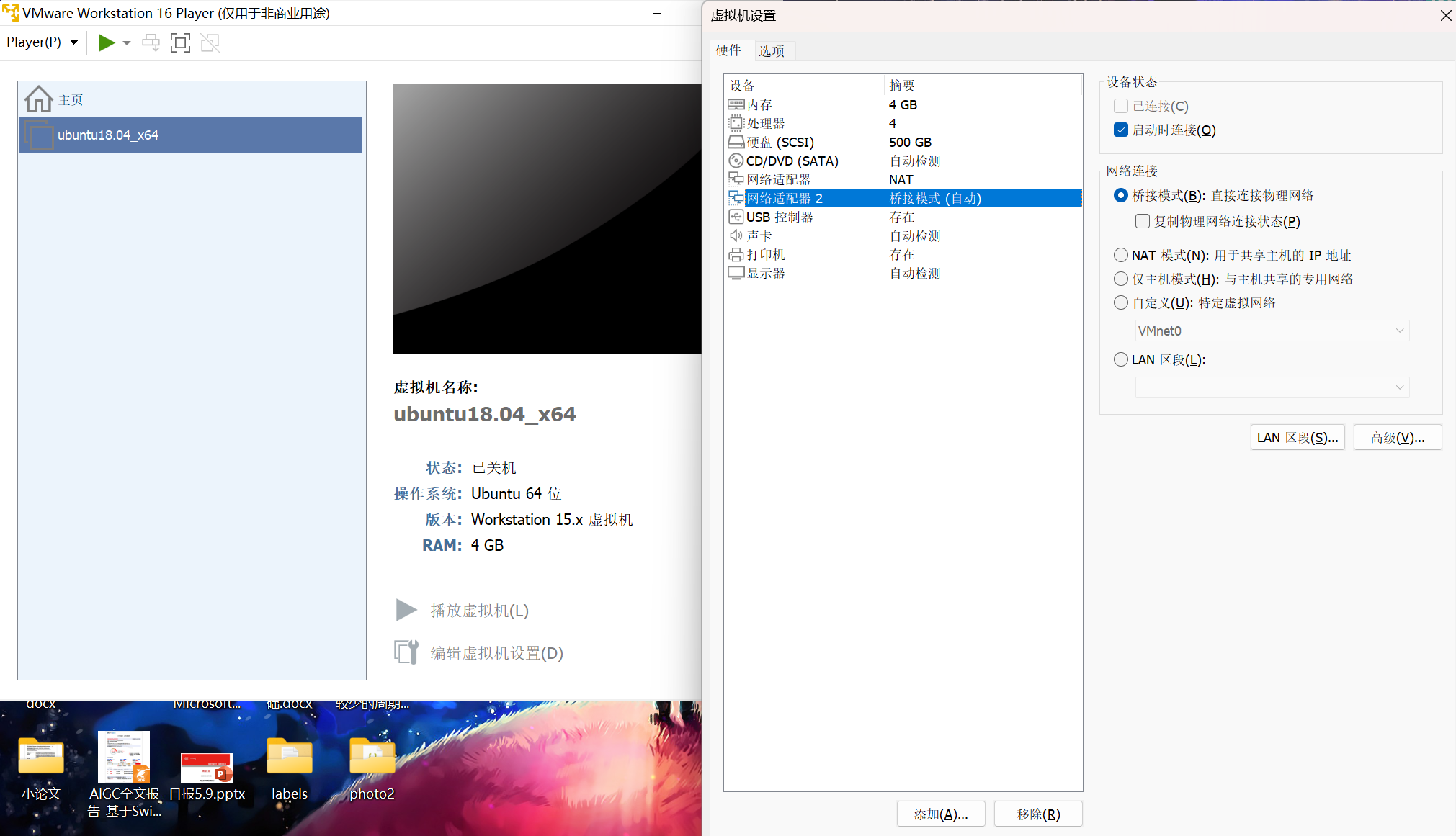This screenshot has width=1456, height=836.
Task: Select CD/DVD (SATA) device entry
Action: pyautogui.click(x=792, y=161)
